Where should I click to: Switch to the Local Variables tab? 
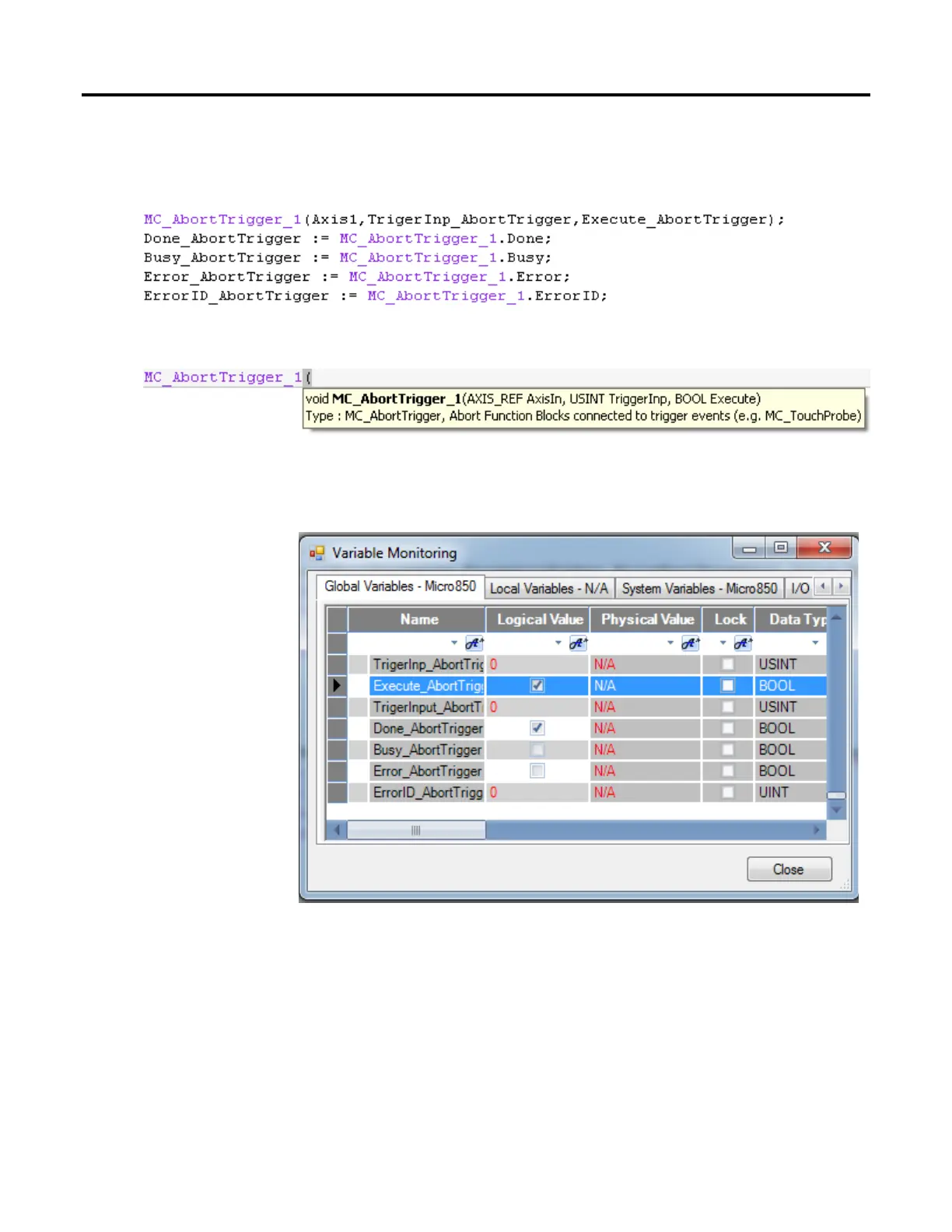548,589
